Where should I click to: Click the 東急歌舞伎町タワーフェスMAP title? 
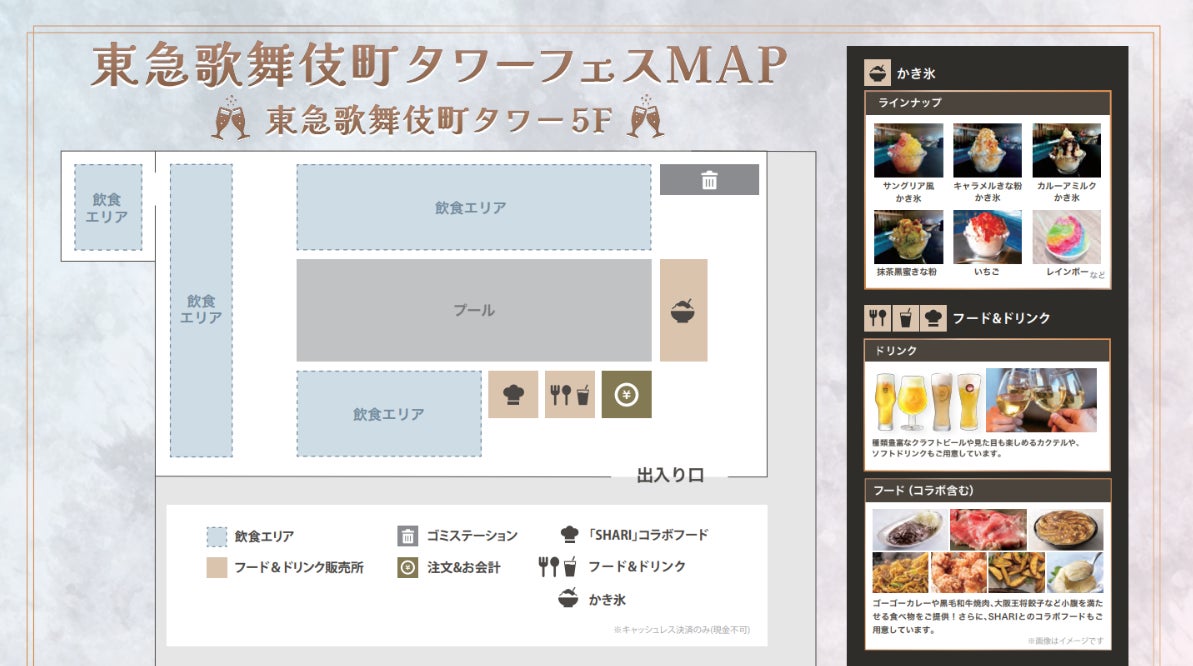[439, 66]
